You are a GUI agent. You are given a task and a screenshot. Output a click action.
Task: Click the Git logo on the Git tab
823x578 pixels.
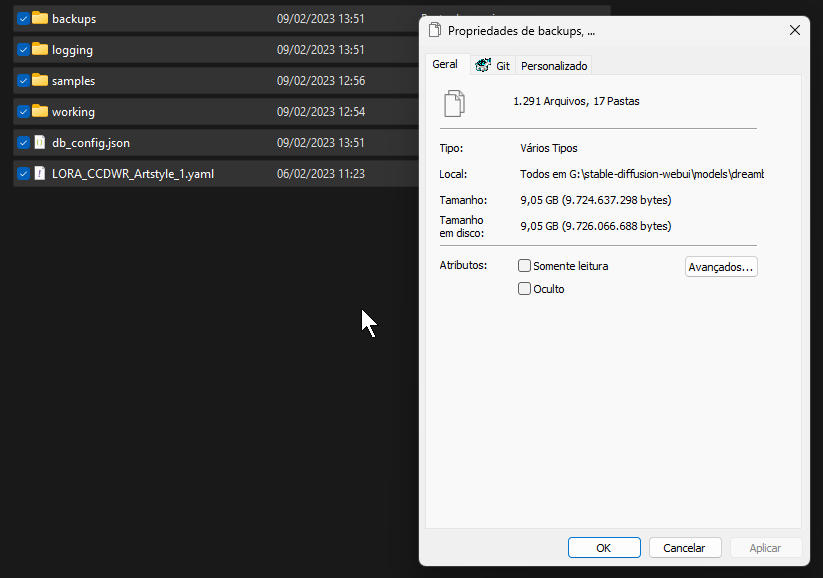pyautogui.click(x=481, y=64)
